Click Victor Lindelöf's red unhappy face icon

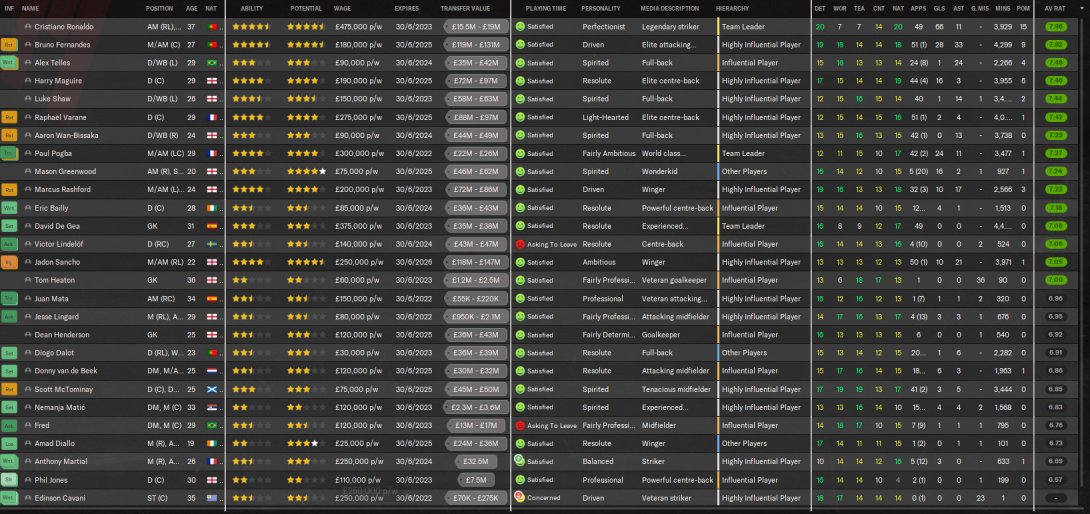click(519, 244)
